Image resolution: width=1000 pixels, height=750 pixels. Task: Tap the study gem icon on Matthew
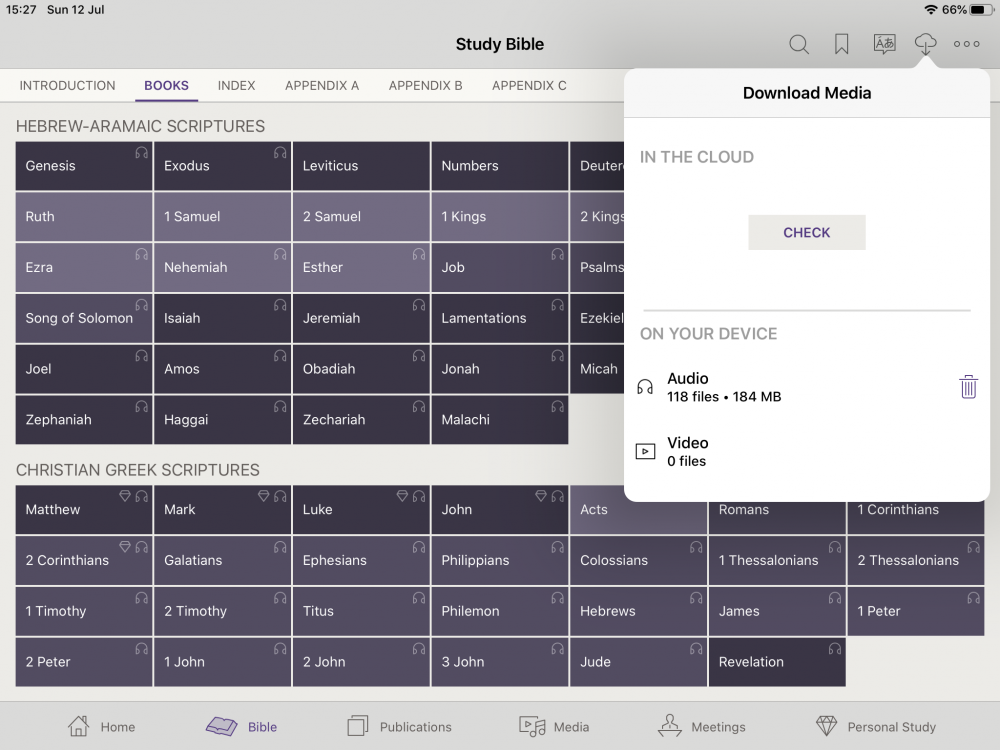tap(125, 496)
